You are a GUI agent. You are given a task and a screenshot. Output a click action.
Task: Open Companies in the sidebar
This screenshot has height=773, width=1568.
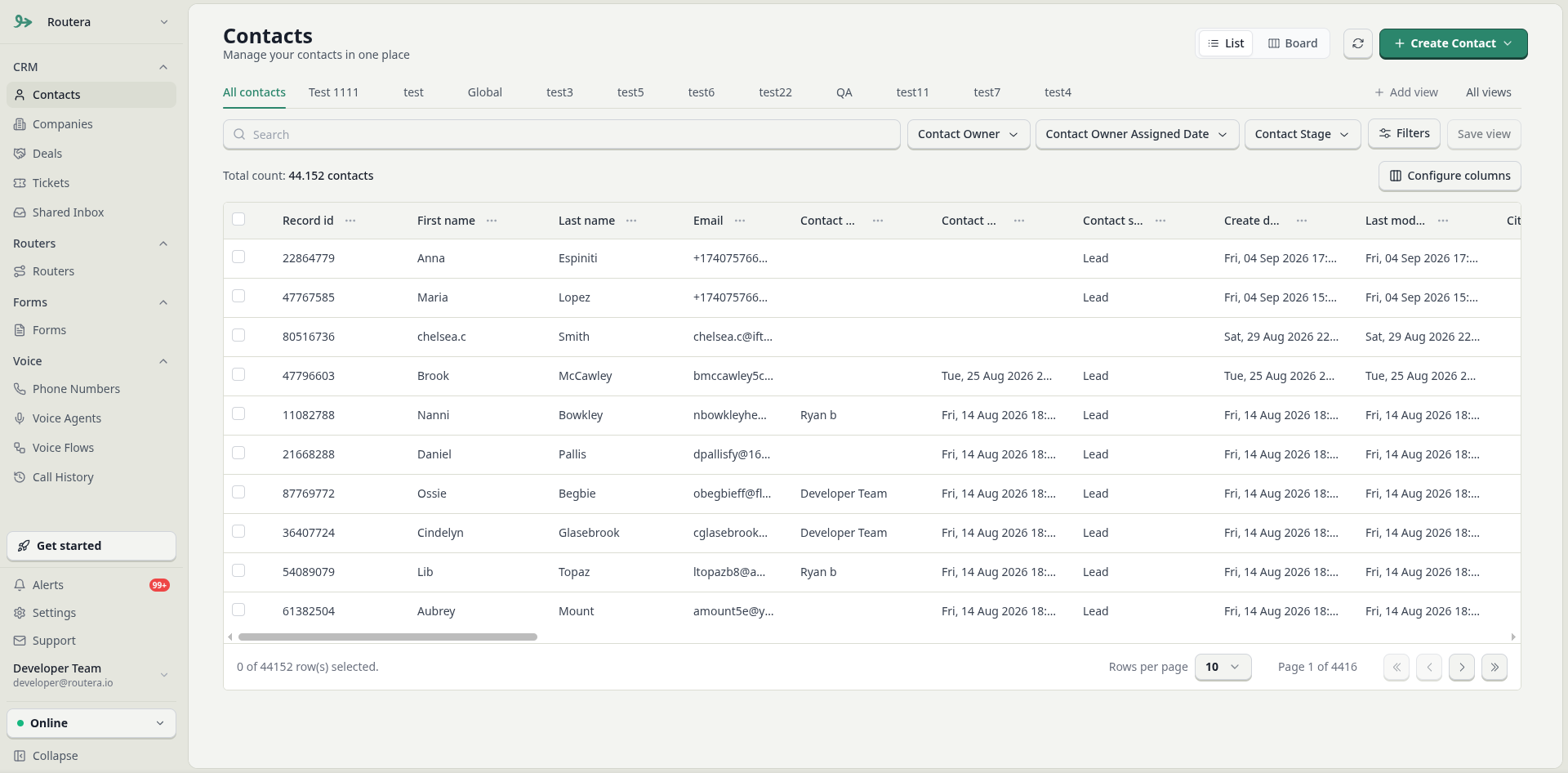pos(91,124)
